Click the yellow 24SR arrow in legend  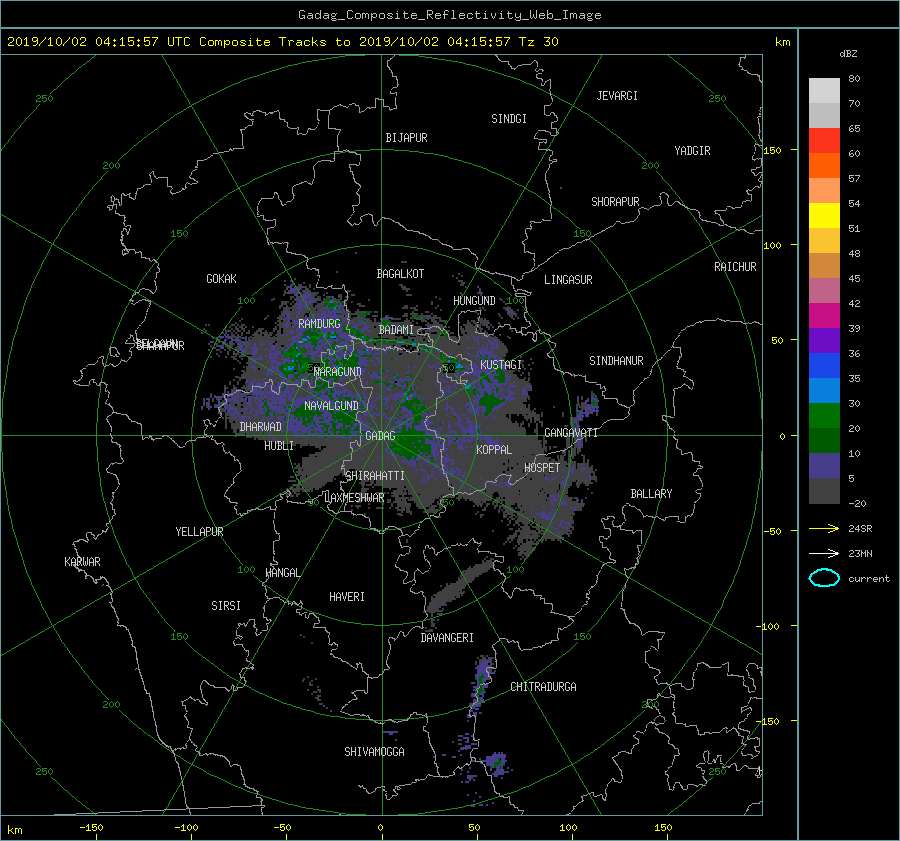point(824,528)
